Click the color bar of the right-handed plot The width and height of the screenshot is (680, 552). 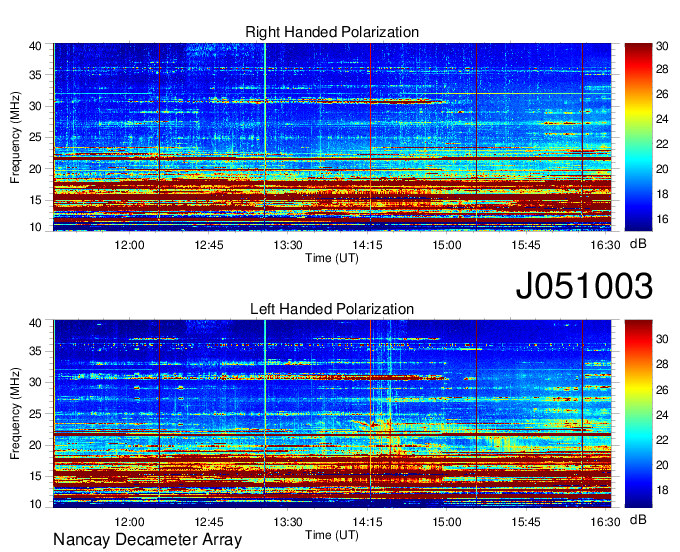(638, 137)
